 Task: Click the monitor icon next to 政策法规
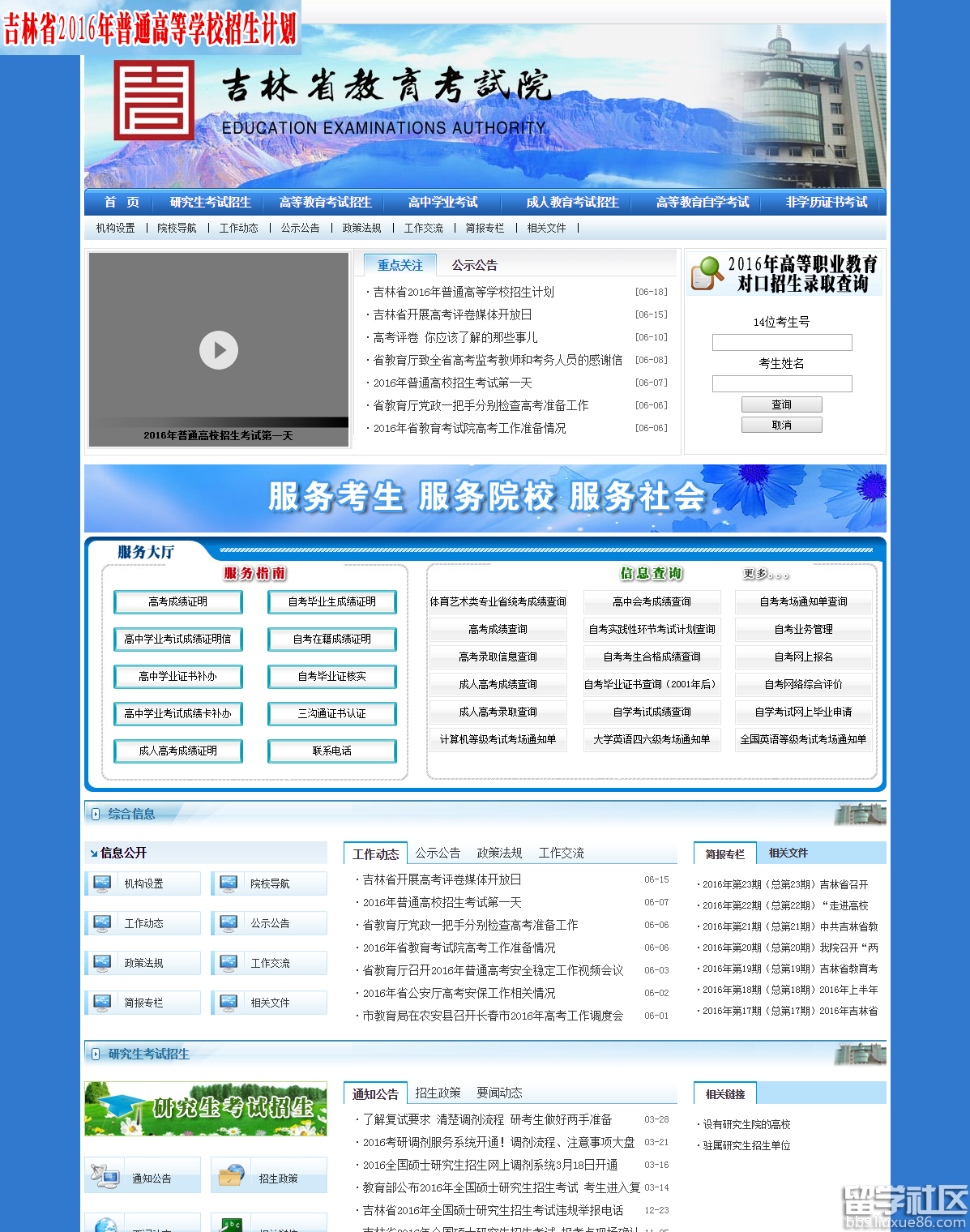pyautogui.click(x=102, y=963)
